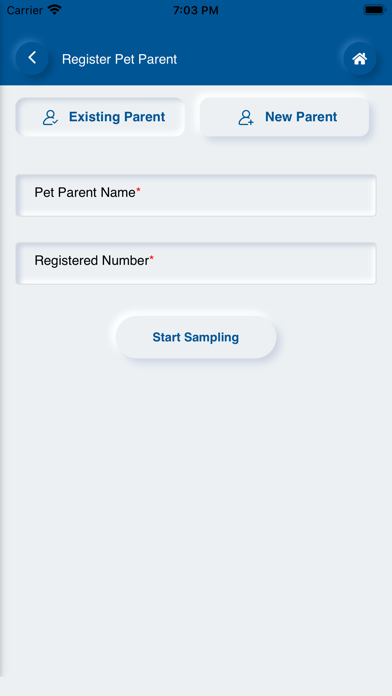The width and height of the screenshot is (392, 696).
Task: Focus the Pet Parent Name field
Action: pyautogui.click(x=196, y=196)
